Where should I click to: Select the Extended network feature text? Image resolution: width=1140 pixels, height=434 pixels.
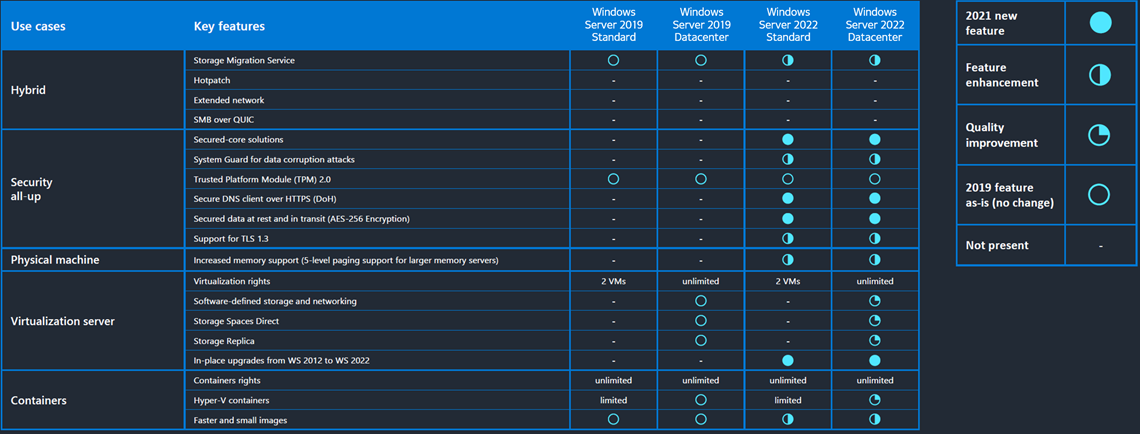229,100
